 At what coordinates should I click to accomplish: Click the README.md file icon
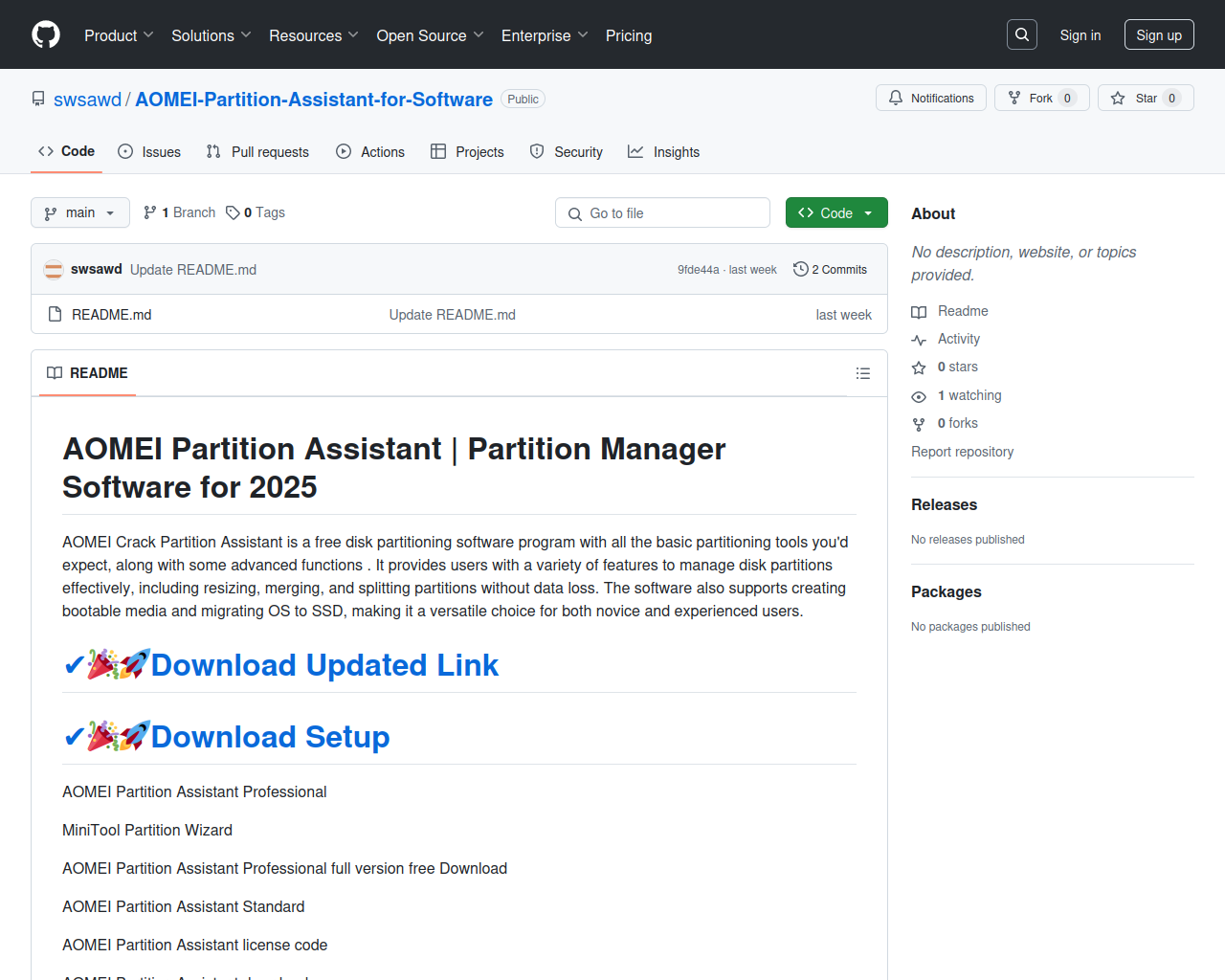point(56,314)
